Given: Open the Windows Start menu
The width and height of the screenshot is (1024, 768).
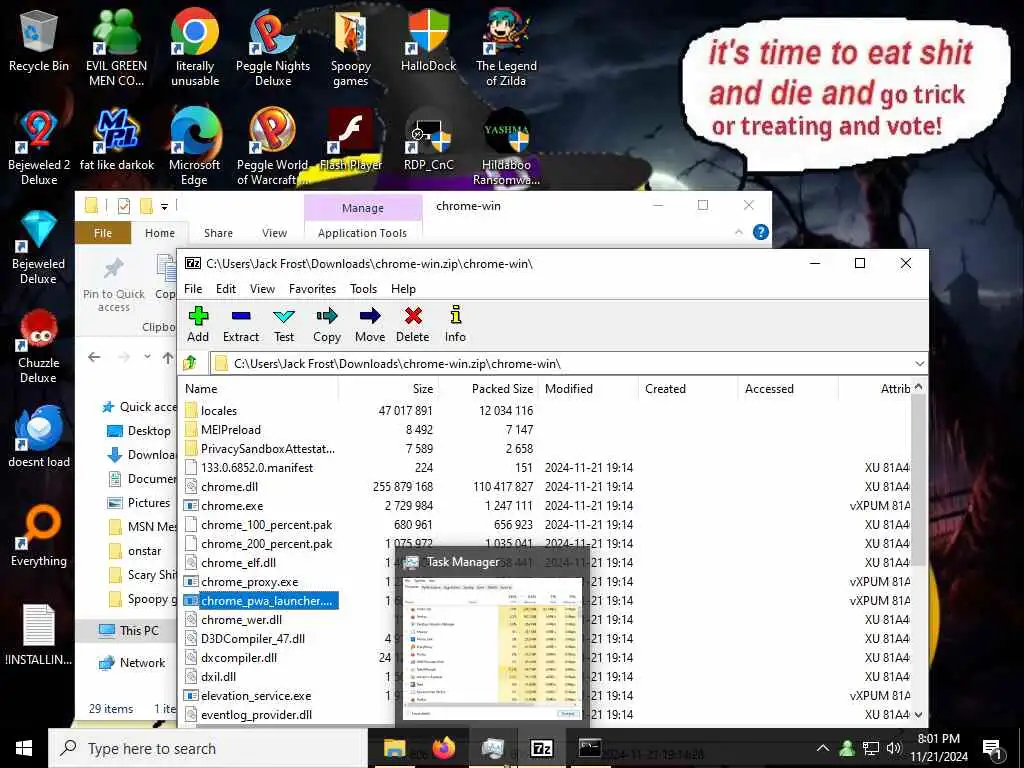Looking at the screenshot, I should tap(24, 748).
